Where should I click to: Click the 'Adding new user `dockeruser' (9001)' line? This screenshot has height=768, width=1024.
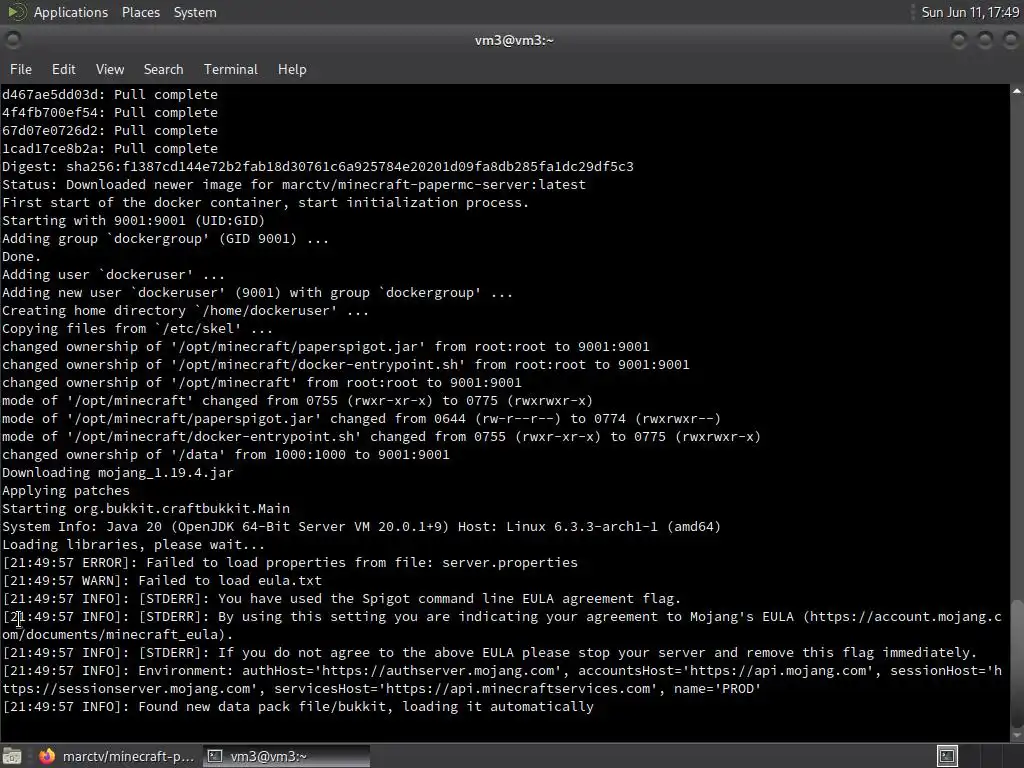(257, 293)
